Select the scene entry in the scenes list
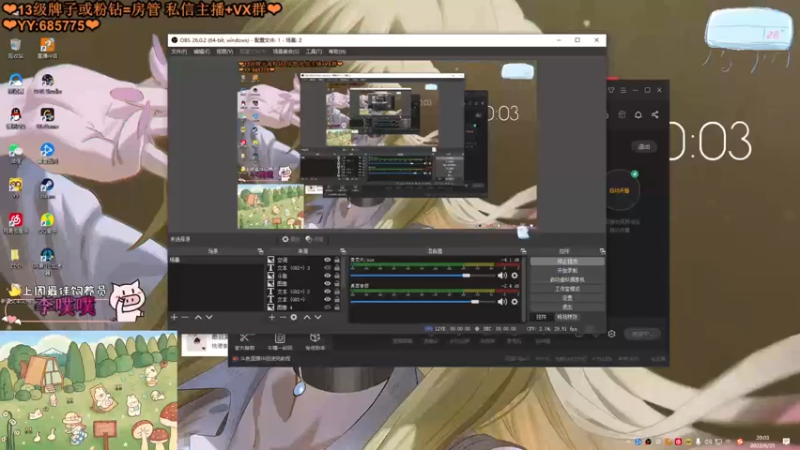Screen dimensions: 800x450 [x=216, y=260]
